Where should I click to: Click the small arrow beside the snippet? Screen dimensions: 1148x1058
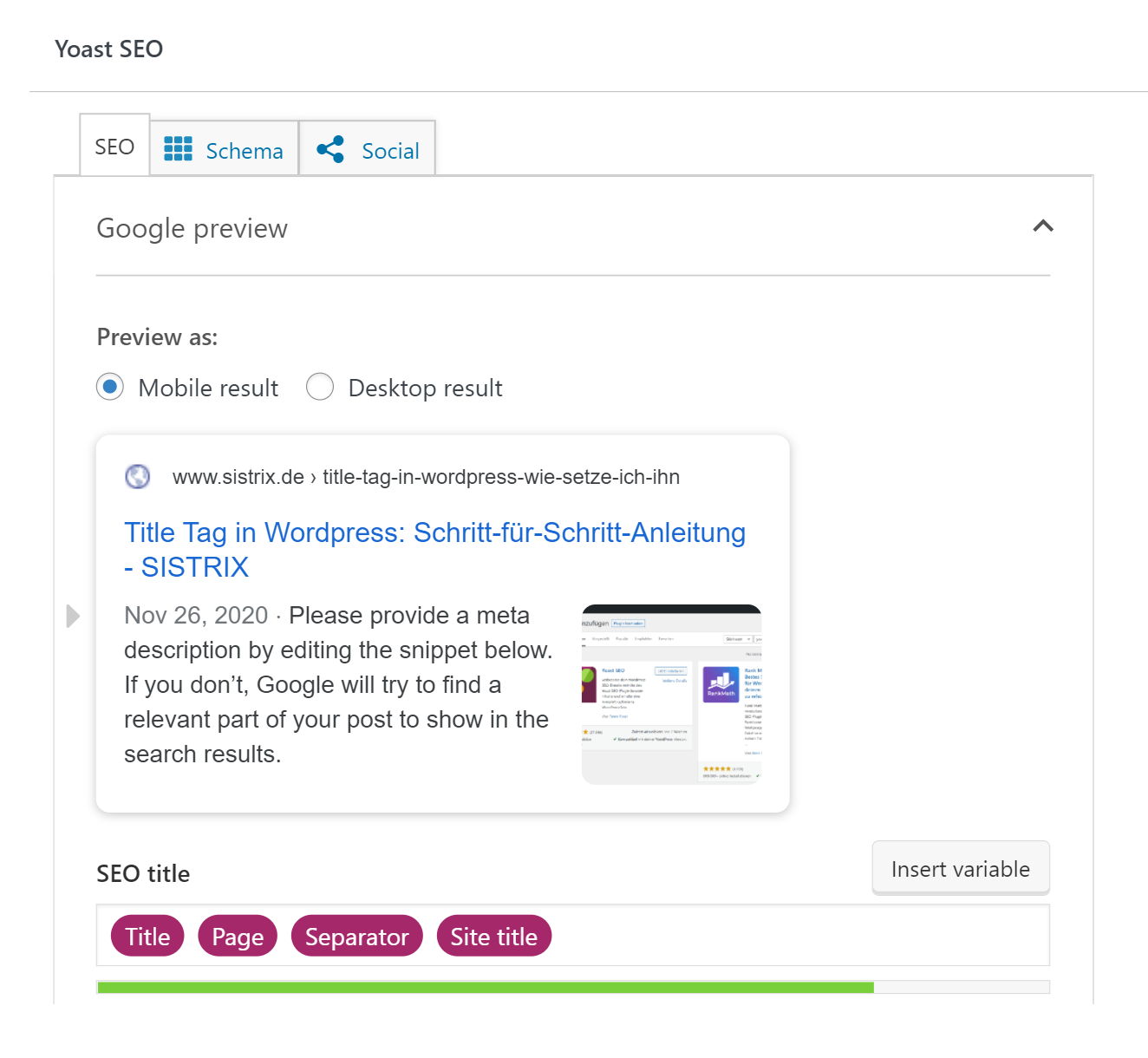tap(73, 616)
